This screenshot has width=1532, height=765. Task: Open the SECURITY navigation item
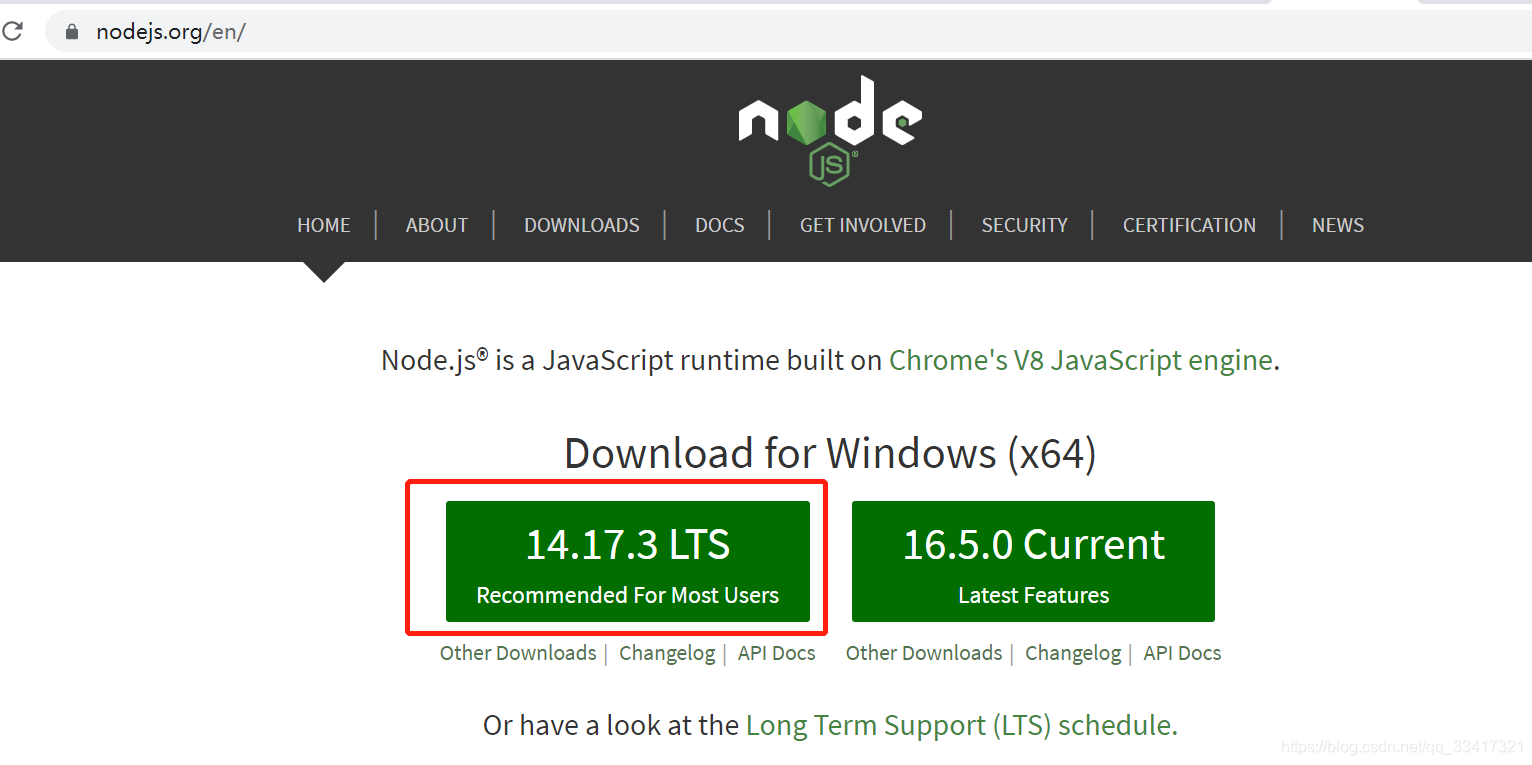pos(1025,225)
